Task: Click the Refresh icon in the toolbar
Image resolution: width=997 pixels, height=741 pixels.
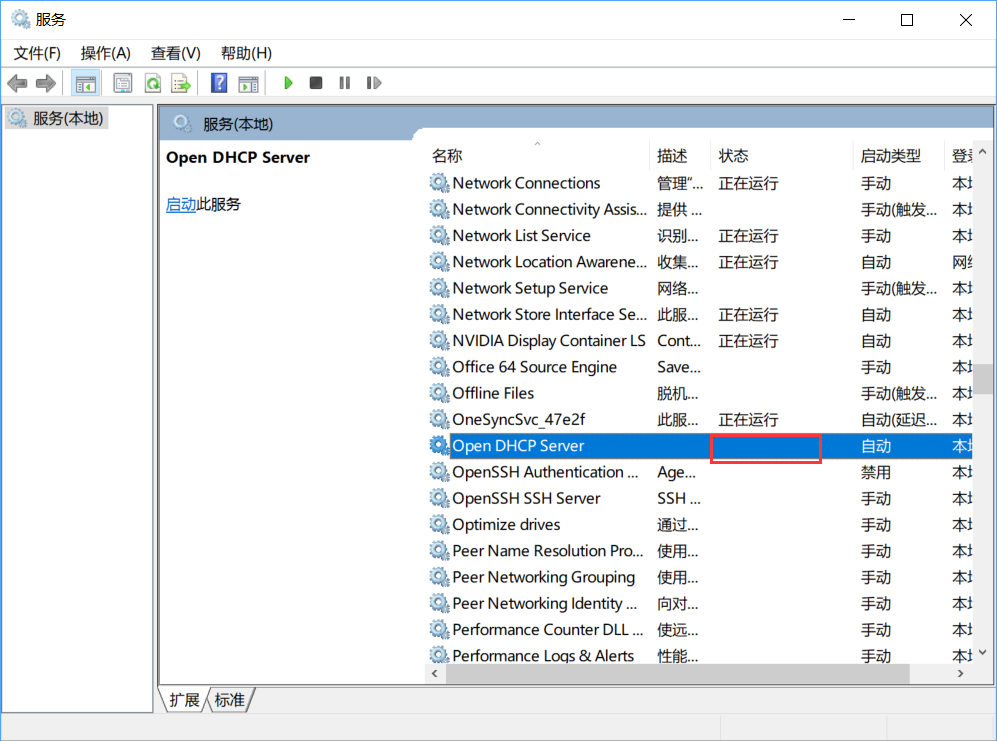Action: [152, 82]
